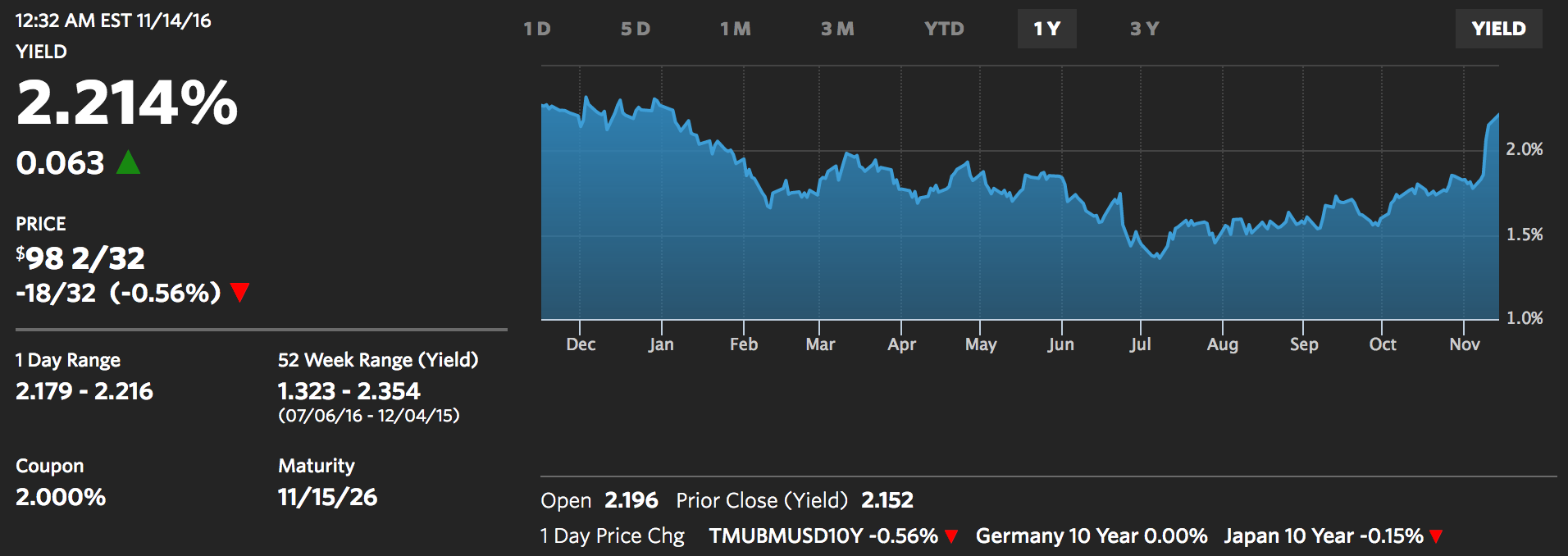Viewport: 1568px width, 556px height.
Task: Switch chart to 3M range
Action: pyautogui.click(x=837, y=29)
